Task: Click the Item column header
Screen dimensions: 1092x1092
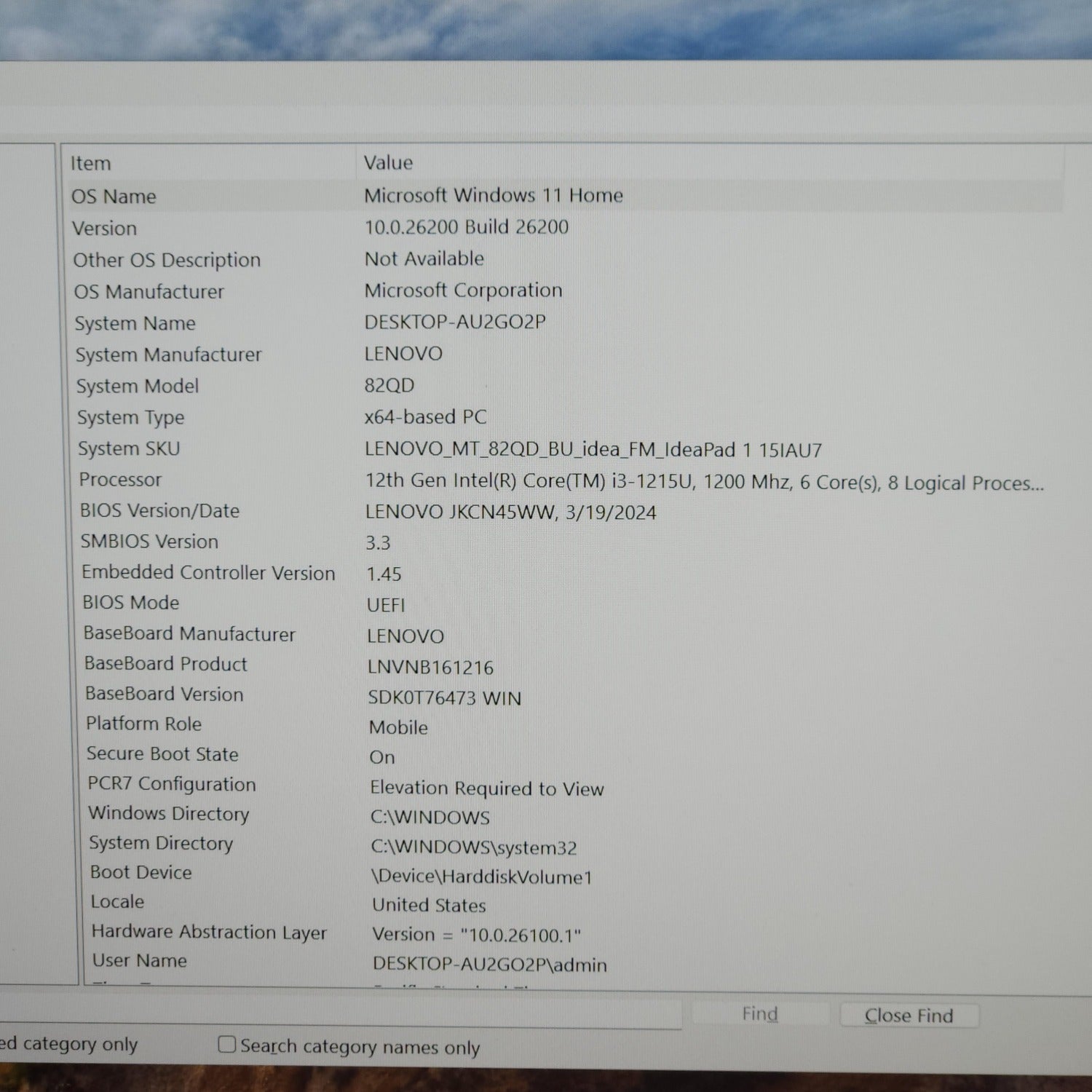Action: (x=91, y=164)
